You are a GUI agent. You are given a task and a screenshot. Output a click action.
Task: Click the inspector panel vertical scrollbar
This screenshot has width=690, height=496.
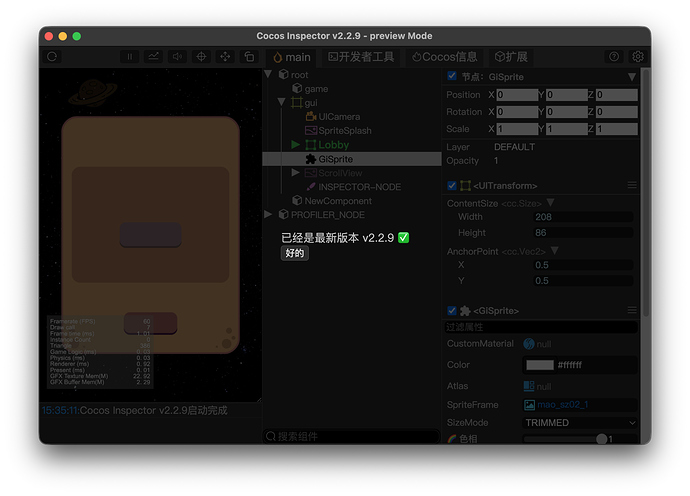[646, 192]
